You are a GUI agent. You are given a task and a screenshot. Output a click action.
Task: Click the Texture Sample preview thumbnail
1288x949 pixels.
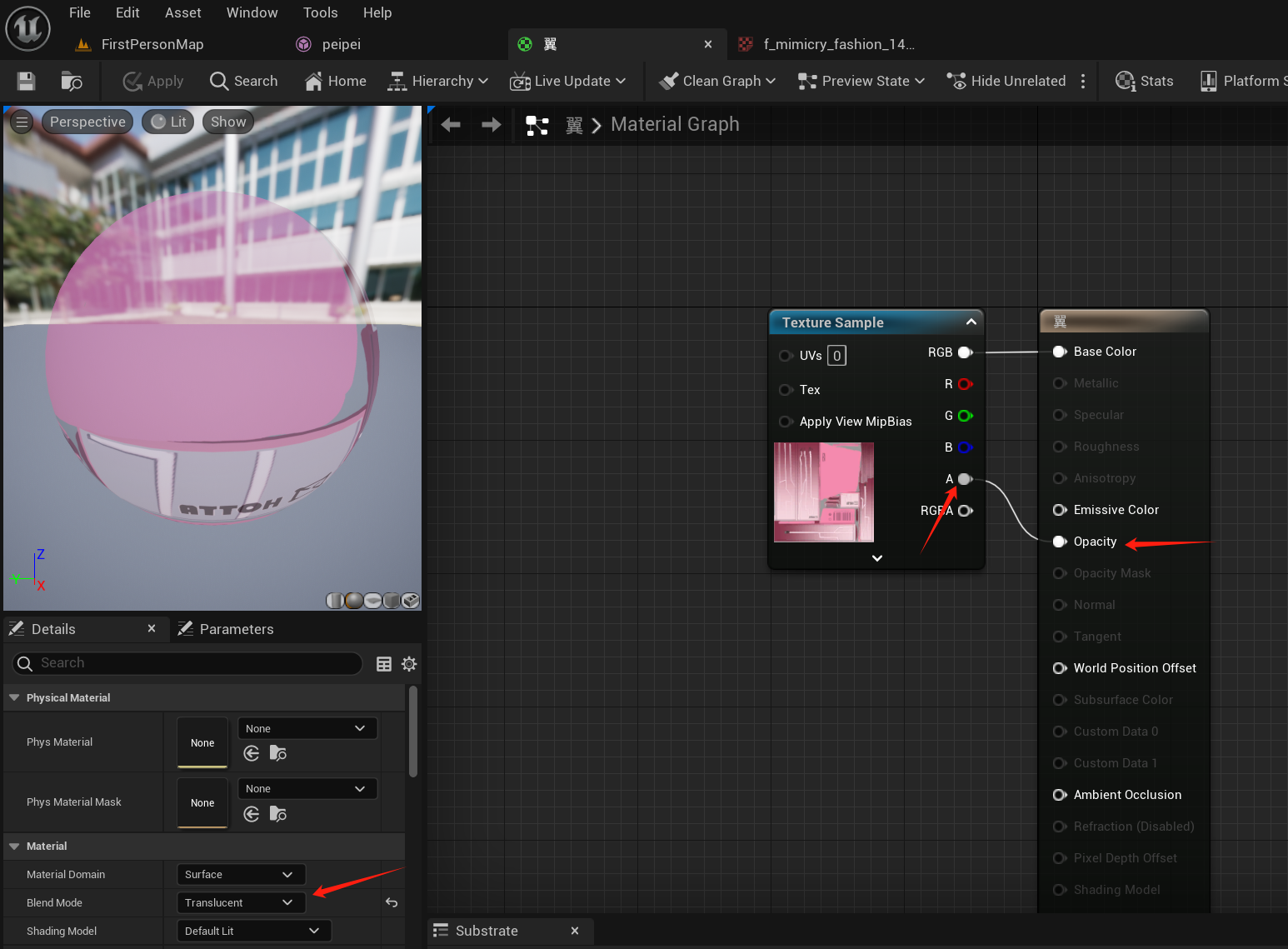pyautogui.click(x=824, y=492)
